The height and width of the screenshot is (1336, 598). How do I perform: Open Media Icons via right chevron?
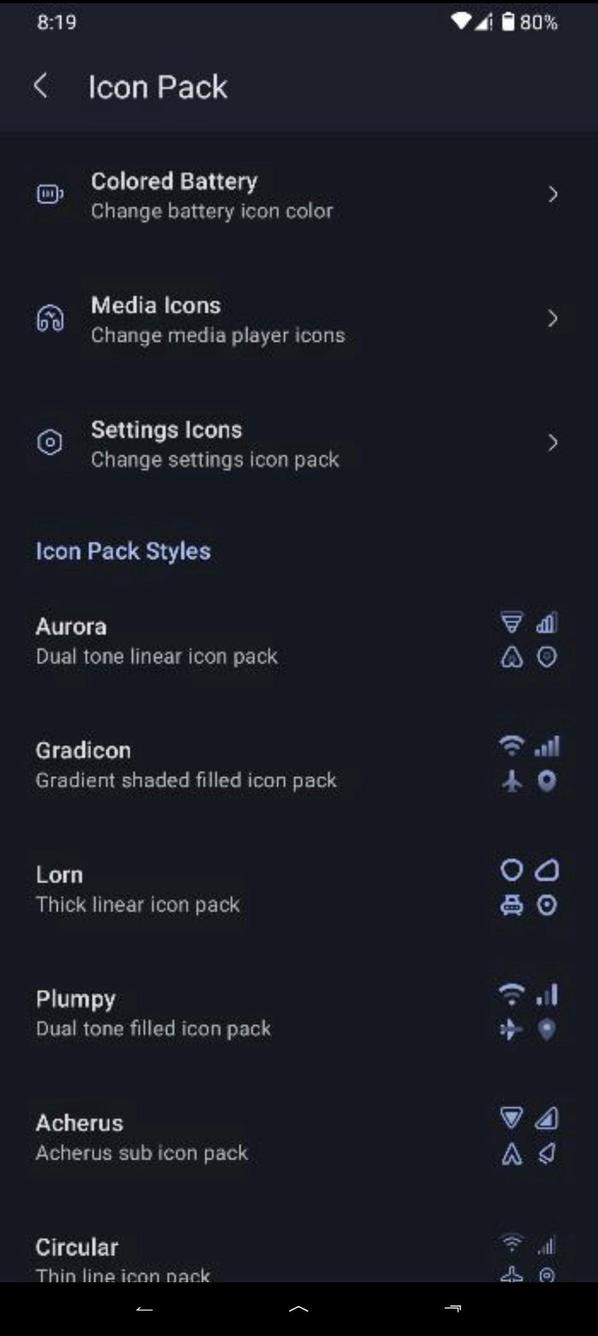(553, 318)
